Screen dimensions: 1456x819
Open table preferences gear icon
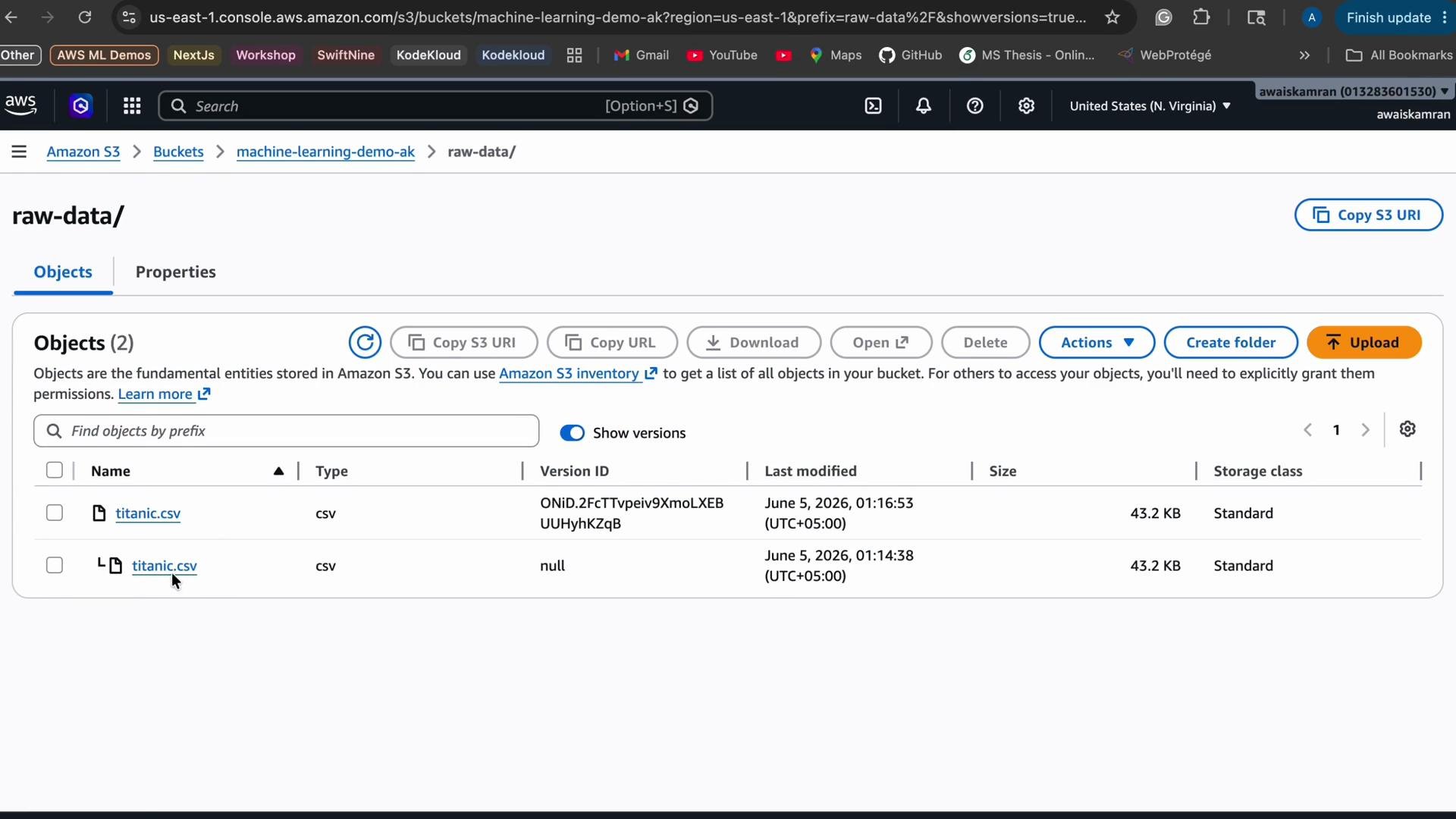(1407, 429)
